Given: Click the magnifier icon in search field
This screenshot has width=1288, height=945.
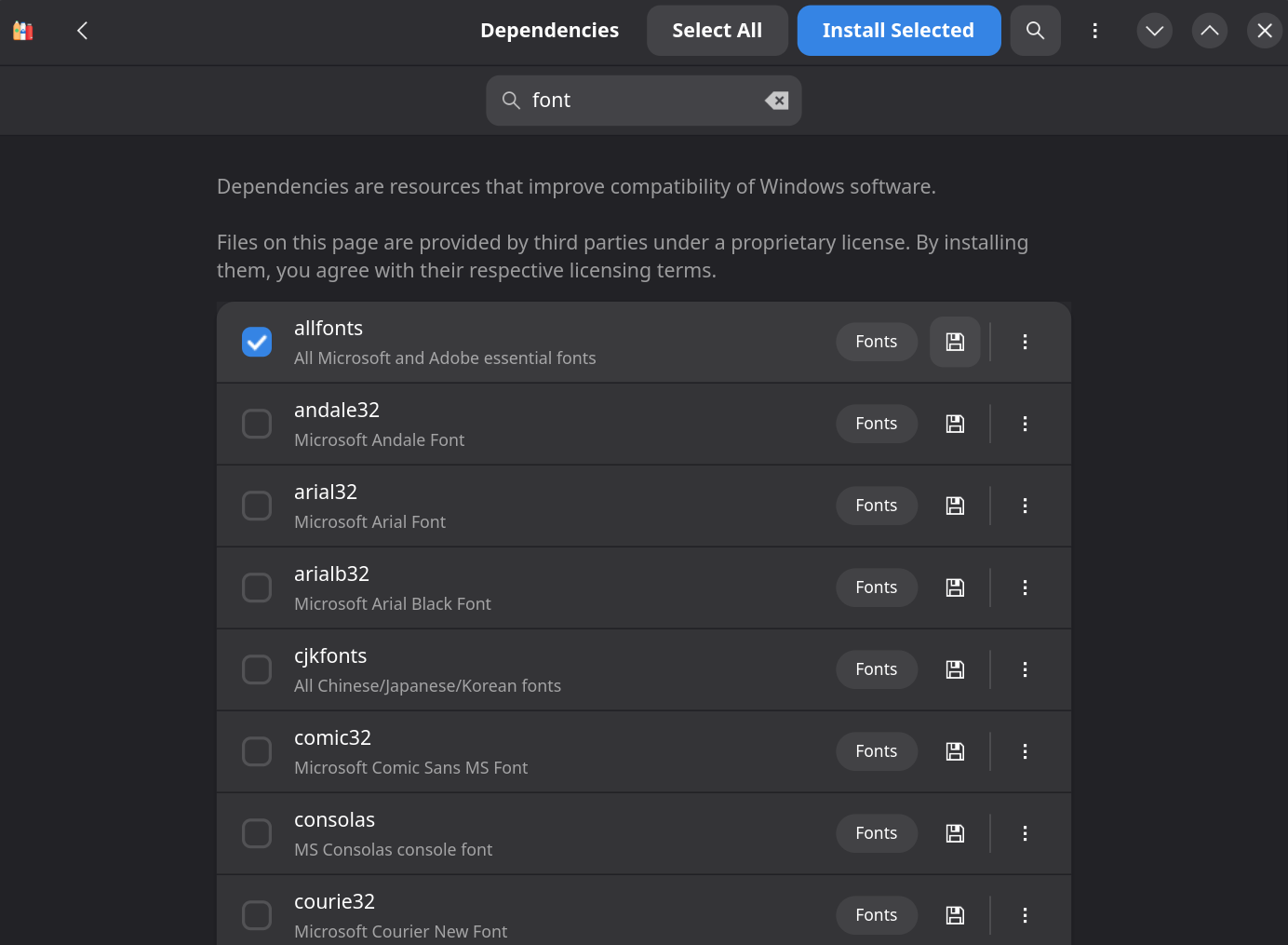Looking at the screenshot, I should (x=511, y=101).
